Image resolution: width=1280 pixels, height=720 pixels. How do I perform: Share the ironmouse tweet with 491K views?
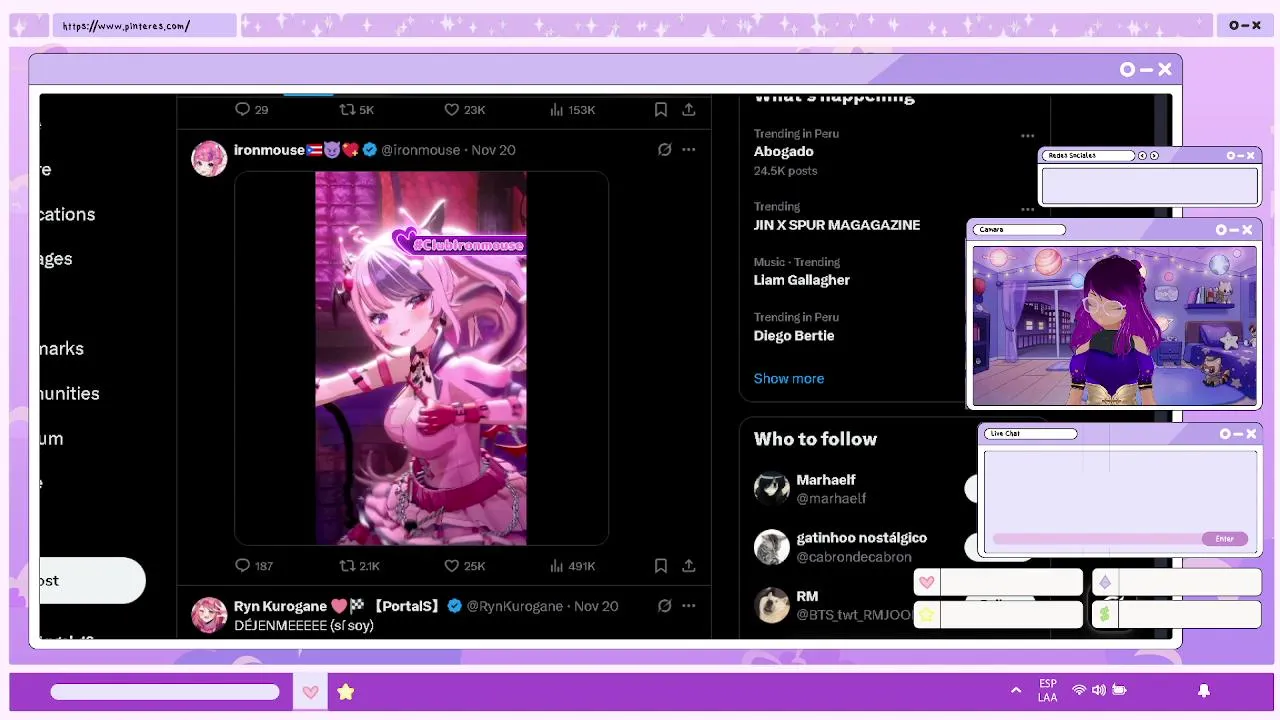coord(689,565)
